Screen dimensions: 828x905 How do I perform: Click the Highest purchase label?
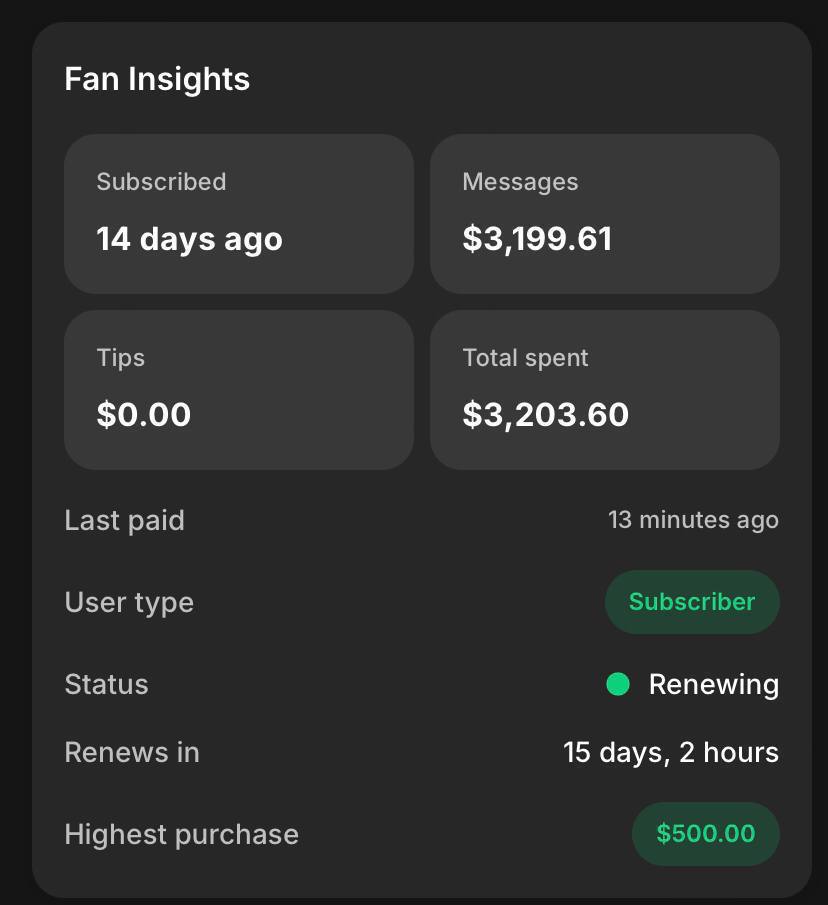(x=181, y=834)
